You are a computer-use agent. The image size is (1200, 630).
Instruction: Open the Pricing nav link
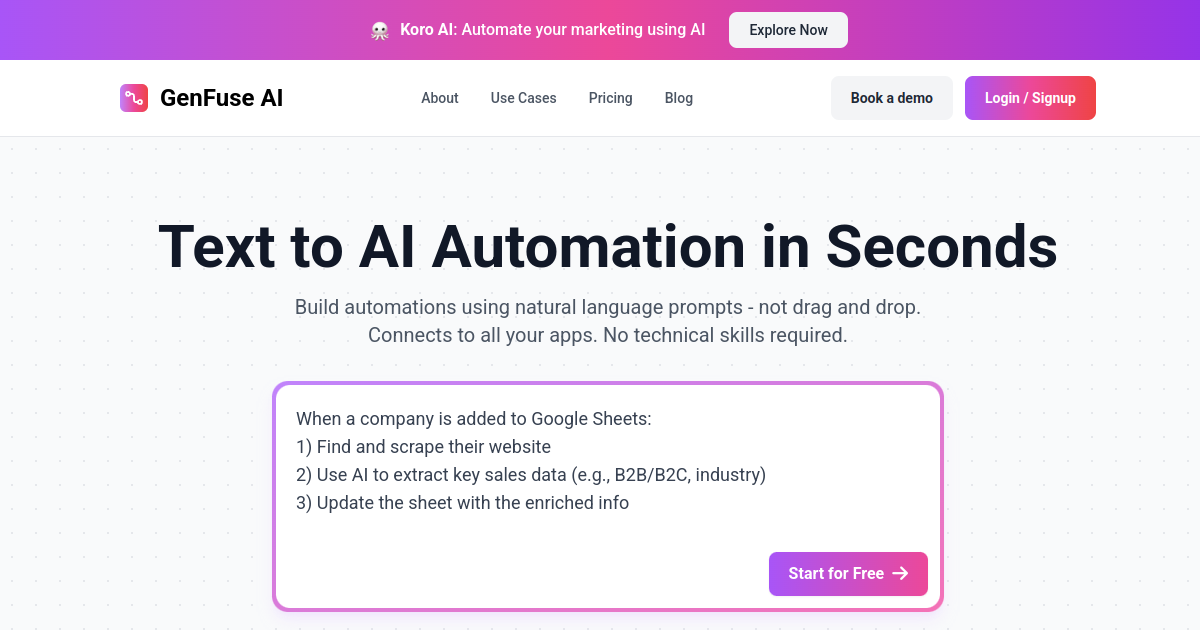pos(610,98)
